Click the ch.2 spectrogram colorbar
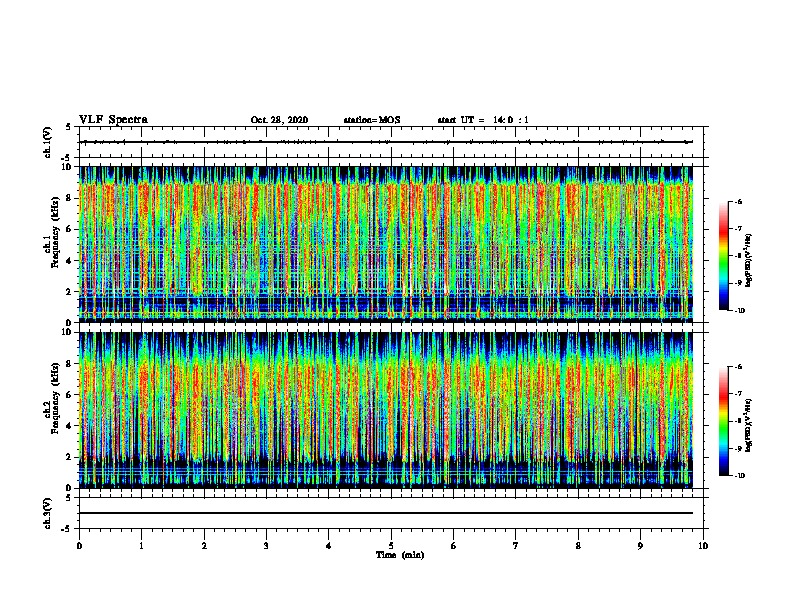This screenshot has height=612, width=792. click(x=724, y=421)
